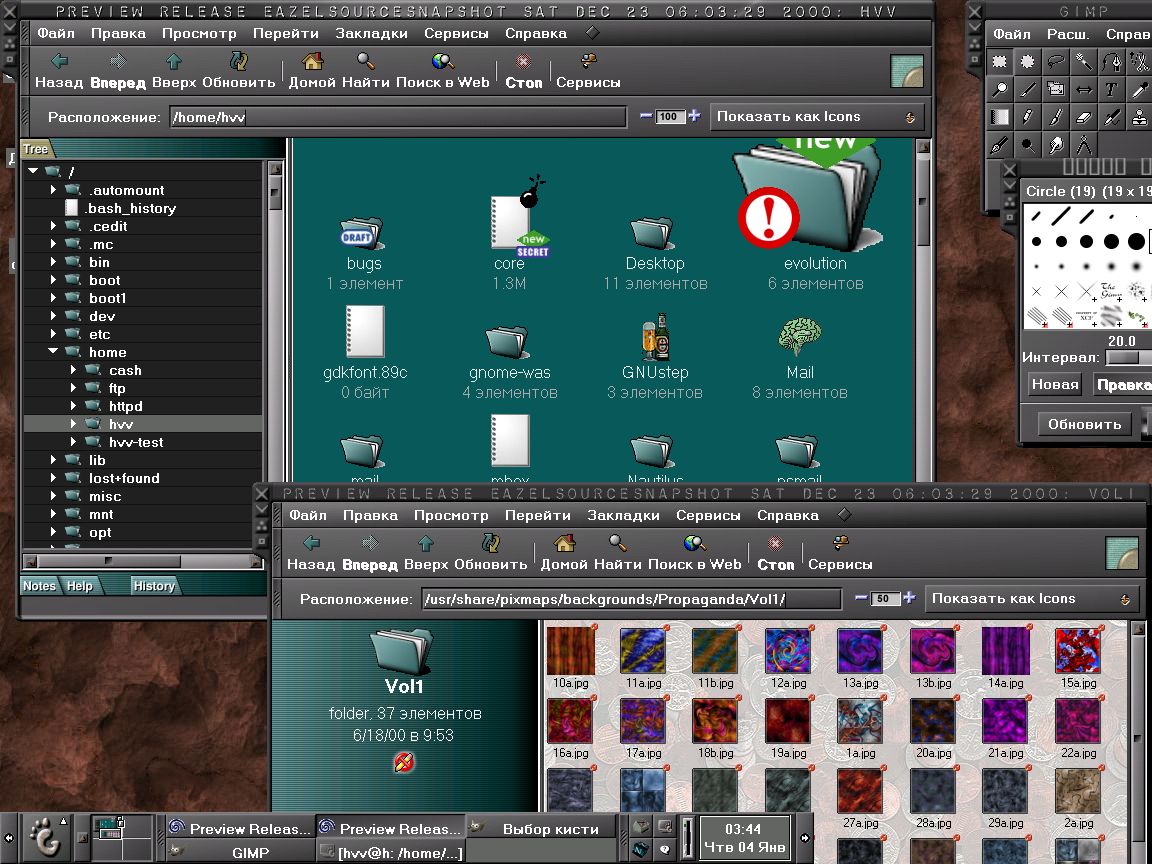1152x864 pixels.
Task: Select the smudge finger tool in GIMP
Action: (1055, 145)
